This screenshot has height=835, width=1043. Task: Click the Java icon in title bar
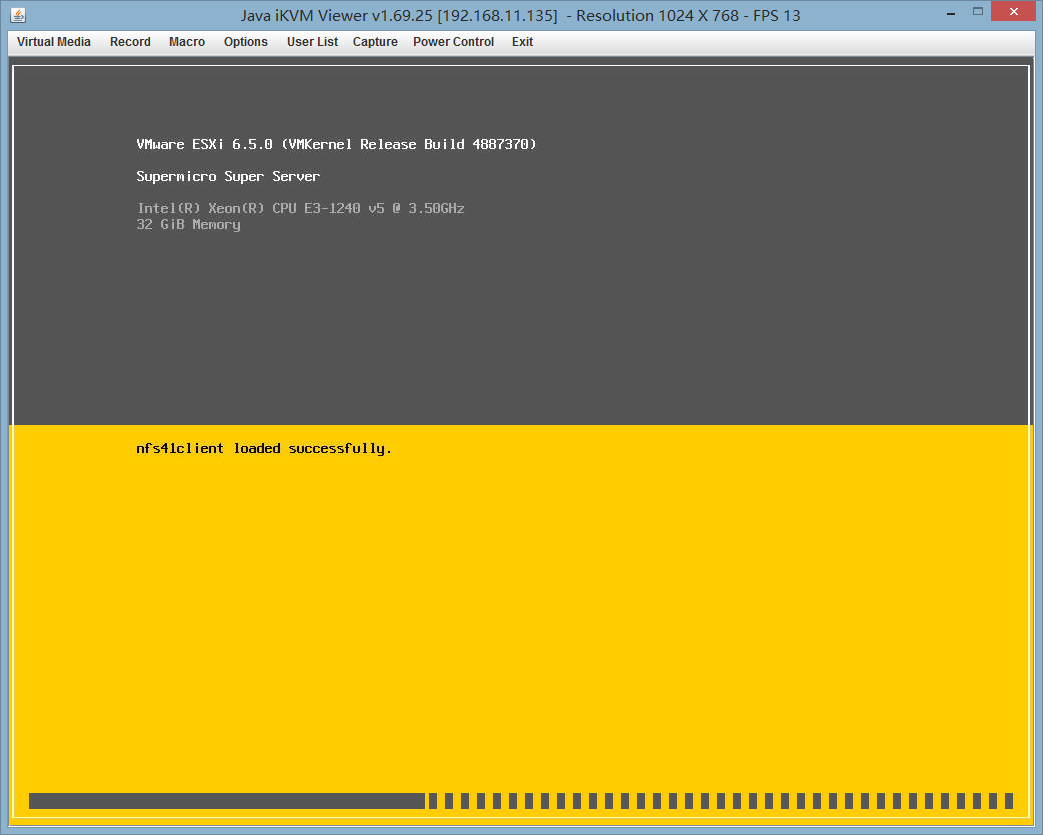[18, 15]
